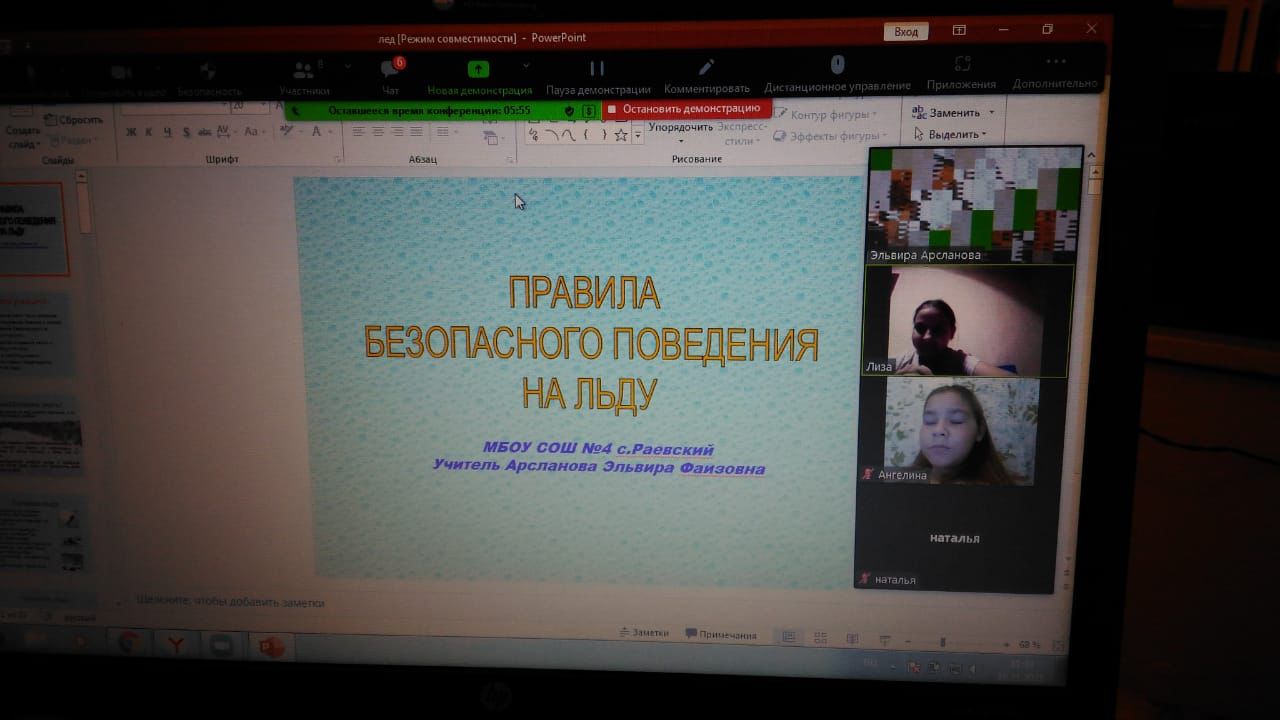The image size is (1280, 720).
Task: Launch Yandex browser from the taskbar
Action: (x=175, y=645)
